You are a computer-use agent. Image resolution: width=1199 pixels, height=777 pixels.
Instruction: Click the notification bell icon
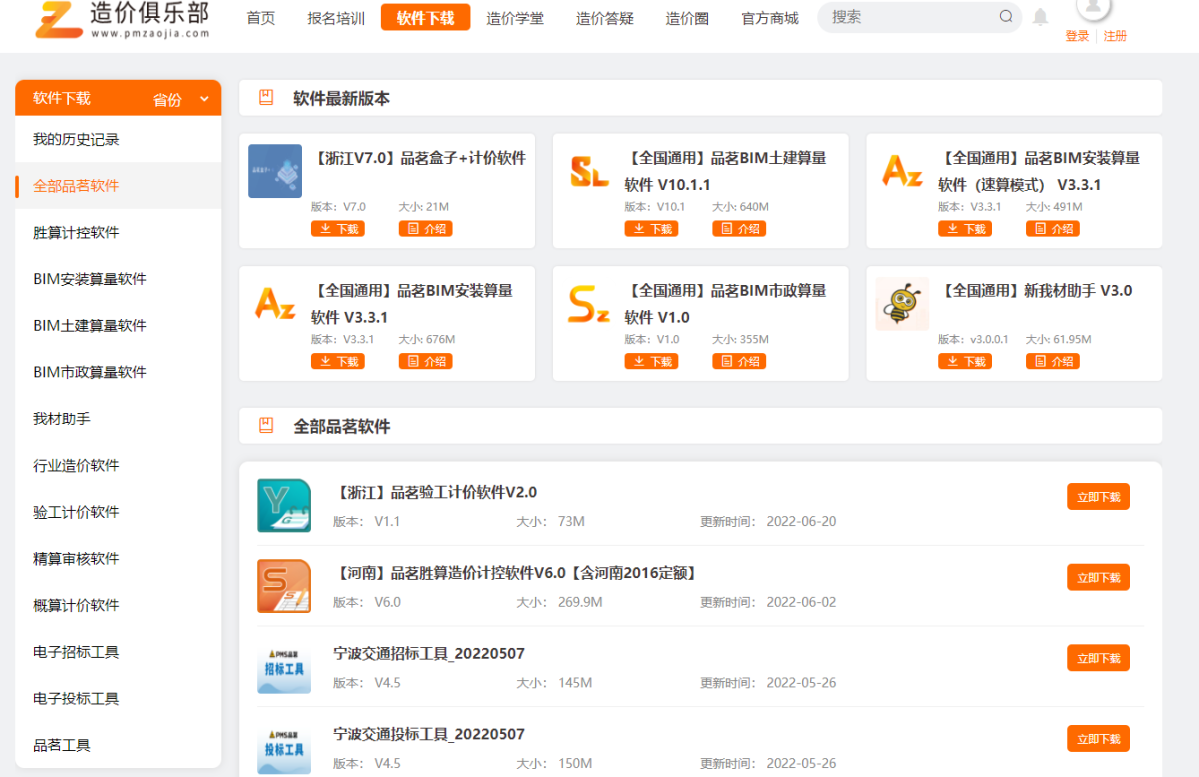[1040, 17]
